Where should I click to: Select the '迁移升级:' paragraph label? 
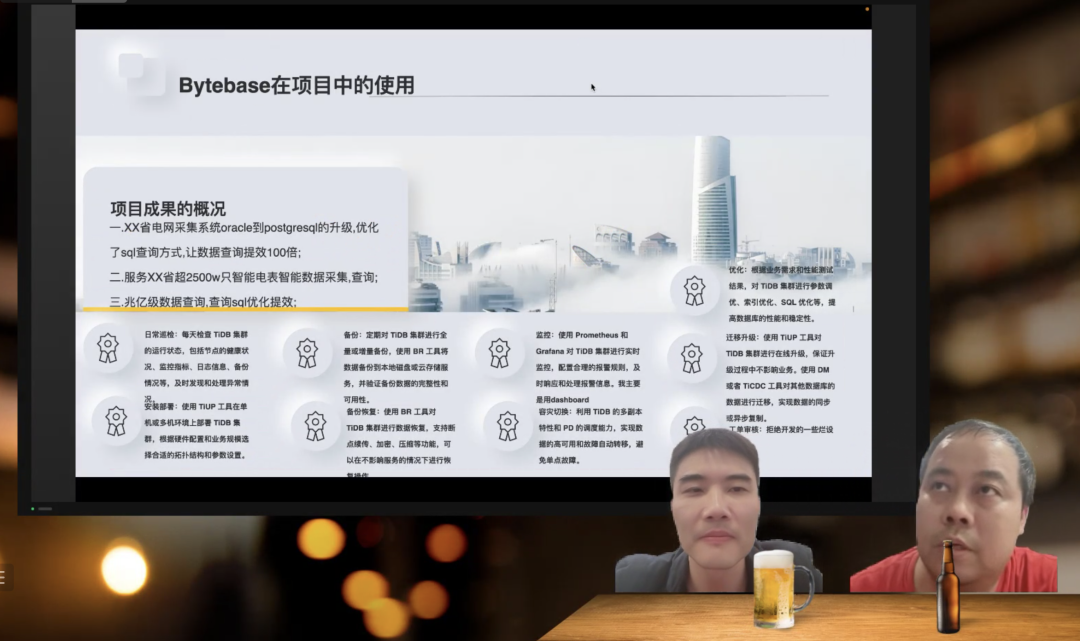(742, 337)
